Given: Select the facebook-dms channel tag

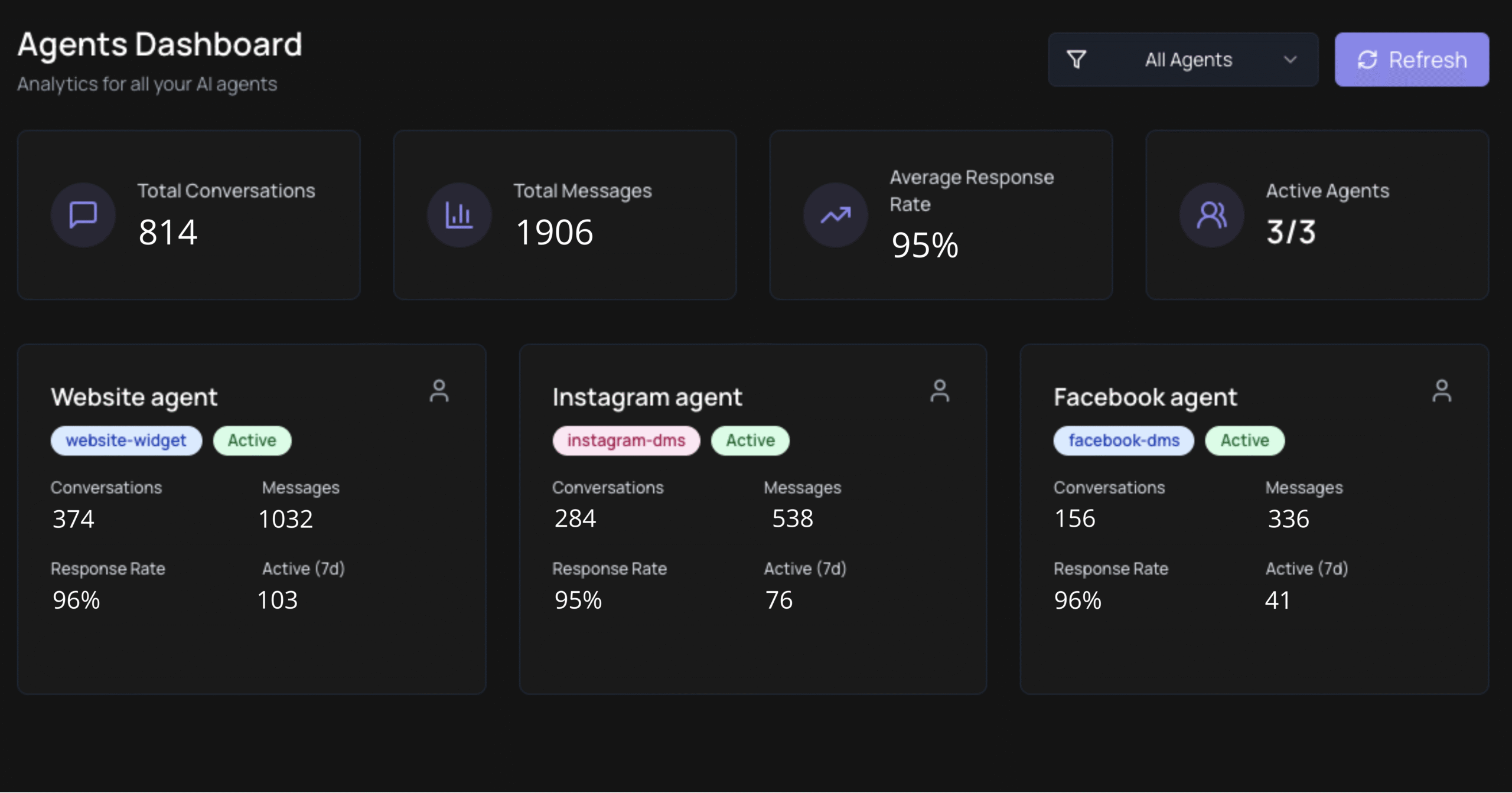Looking at the screenshot, I should pyautogui.click(x=1123, y=440).
